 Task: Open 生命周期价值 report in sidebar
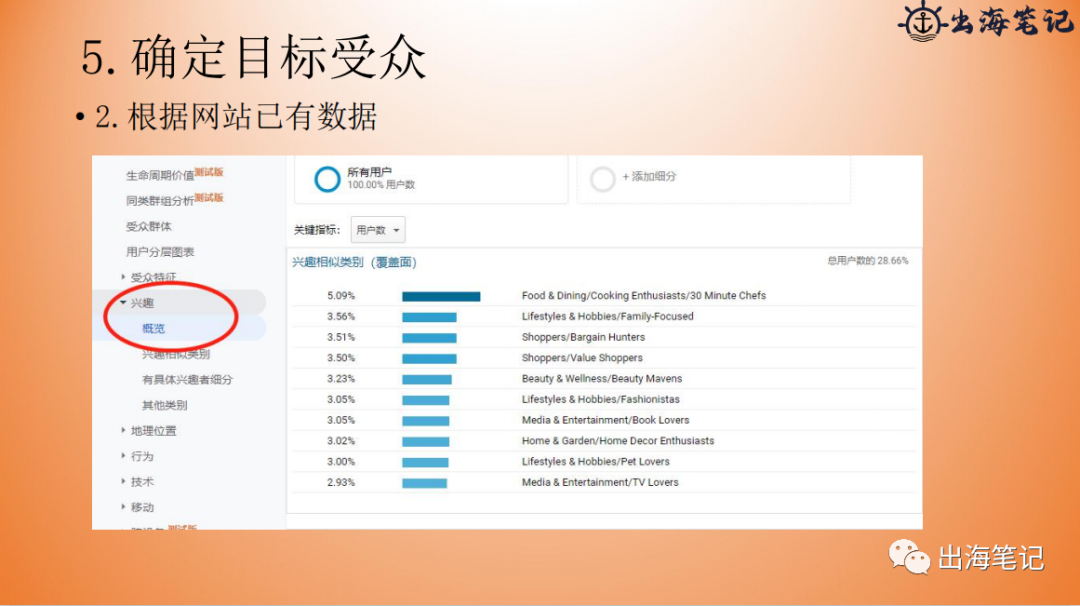click(160, 175)
